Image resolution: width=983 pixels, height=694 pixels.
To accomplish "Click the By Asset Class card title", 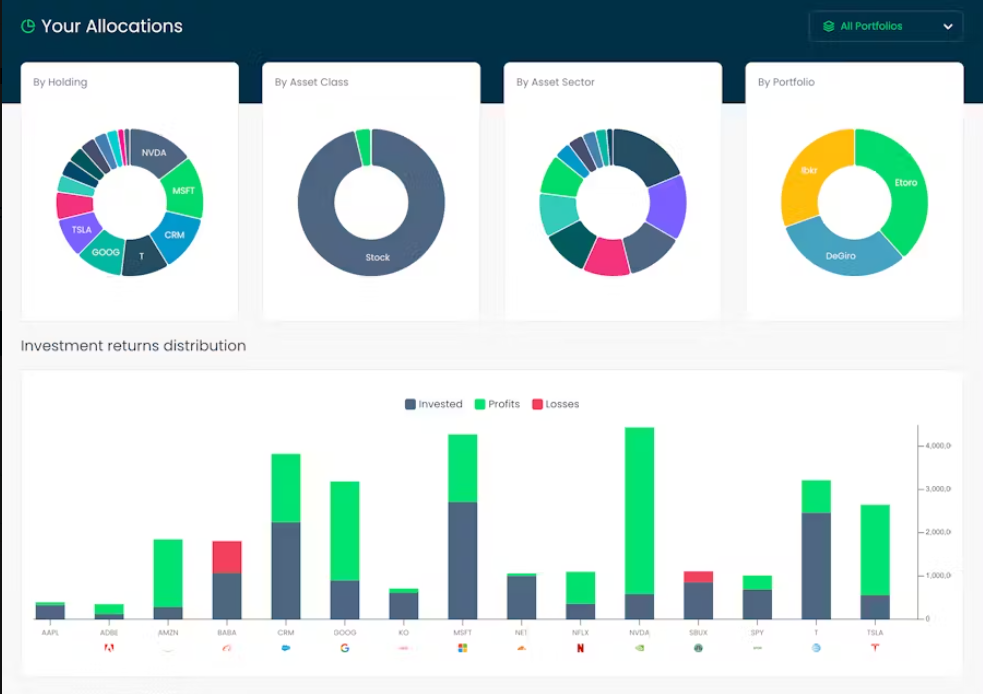I will [x=312, y=82].
